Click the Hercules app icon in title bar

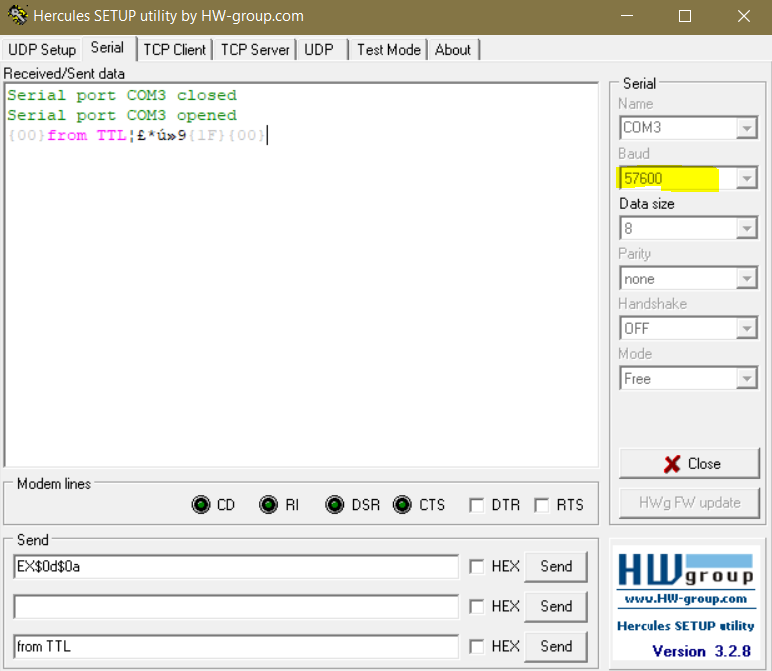(x=18, y=15)
